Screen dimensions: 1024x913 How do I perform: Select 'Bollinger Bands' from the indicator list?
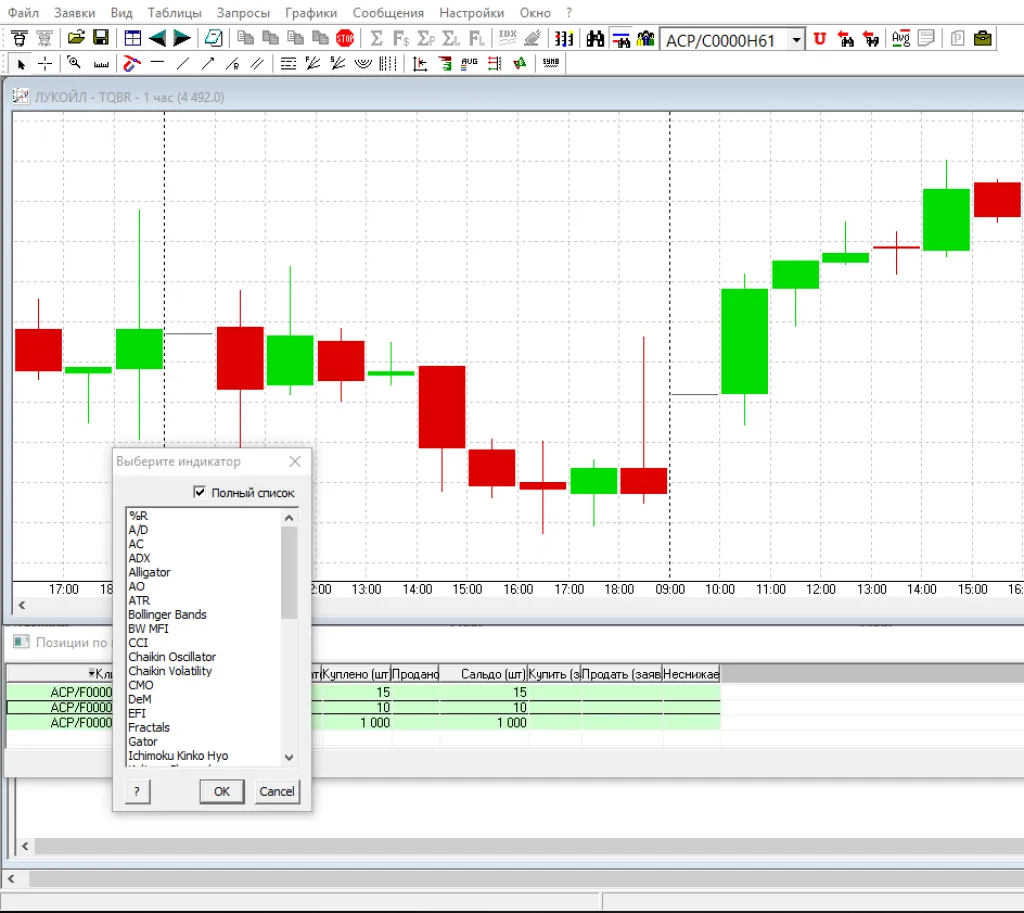(167, 614)
